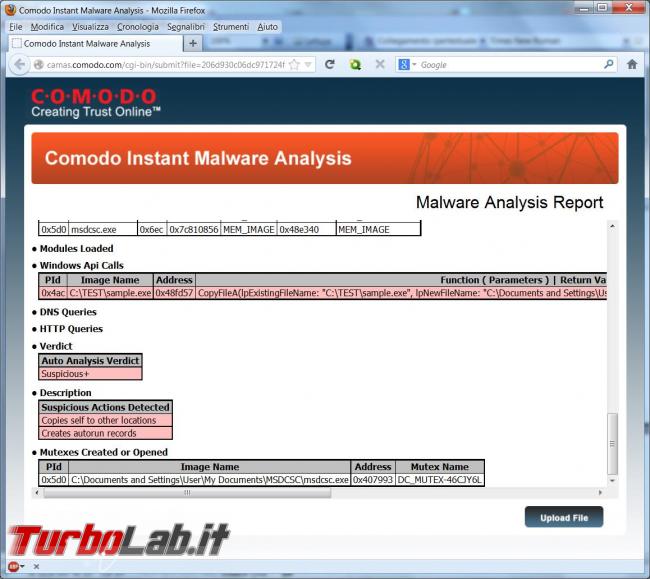This screenshot has height=579, width=650.
Task: Click the Firefox back arrow button
Action: pos(19,65)
